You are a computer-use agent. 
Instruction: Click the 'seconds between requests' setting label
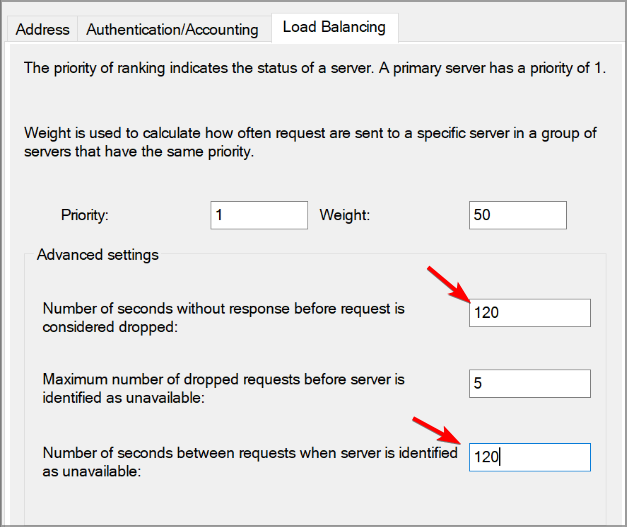[x=245, y=462]
